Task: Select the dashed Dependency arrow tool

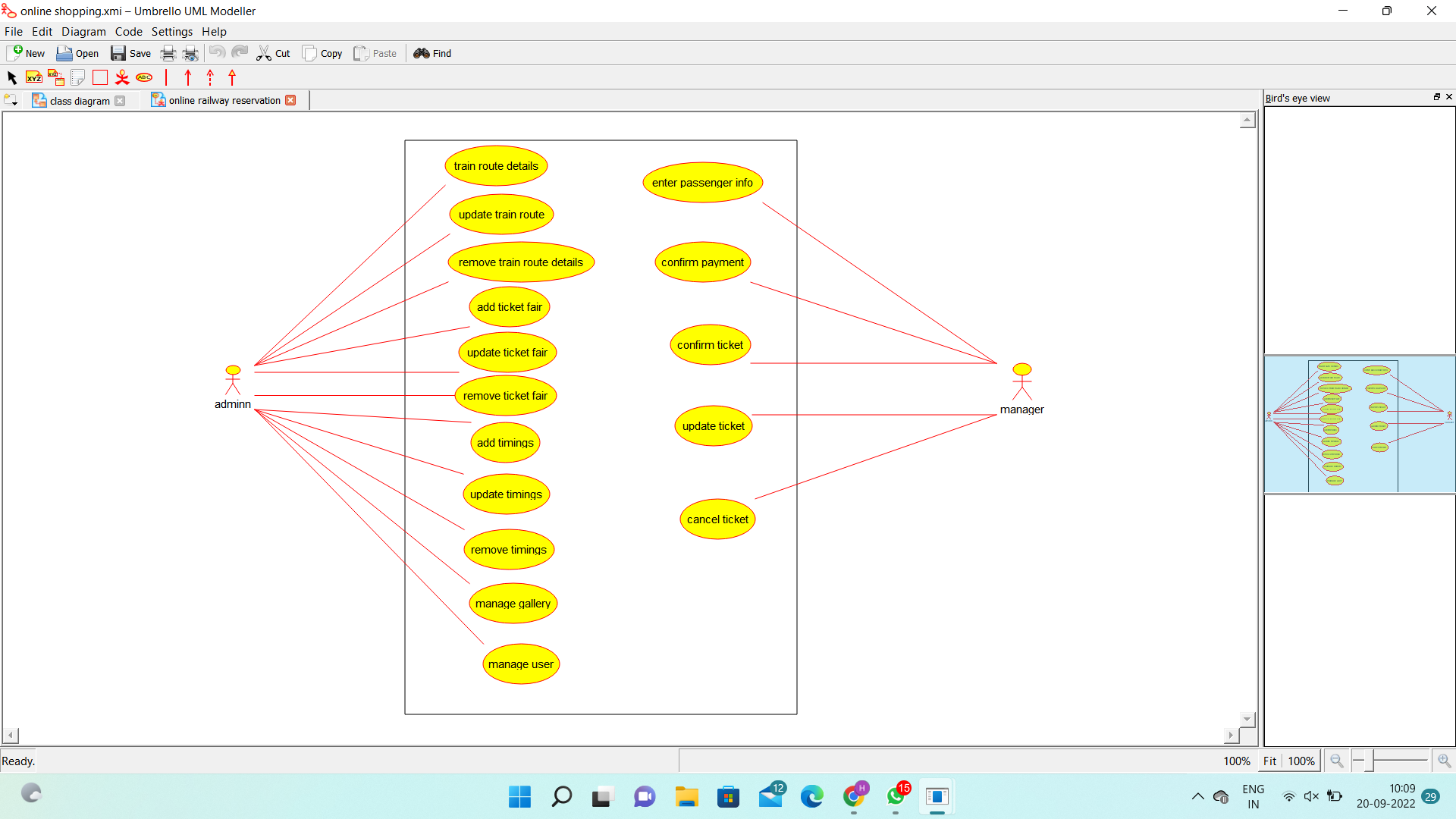Action: pyautogui.click(x=210, y=77)
